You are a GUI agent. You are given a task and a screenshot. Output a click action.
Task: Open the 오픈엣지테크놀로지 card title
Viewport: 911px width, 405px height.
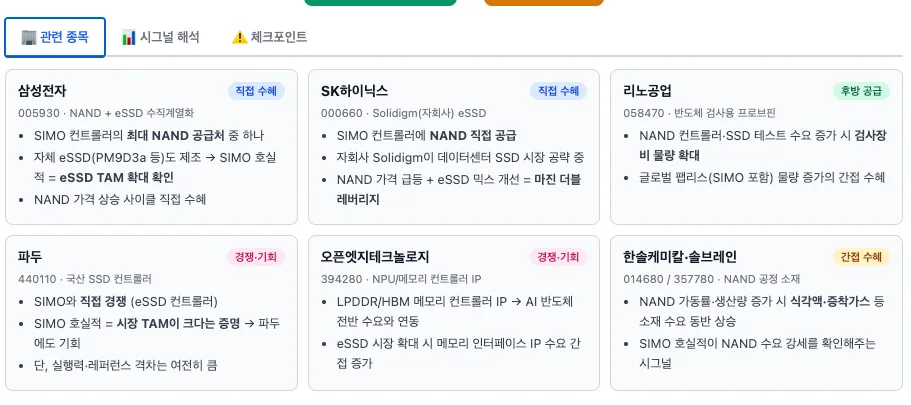coord(375,257)
